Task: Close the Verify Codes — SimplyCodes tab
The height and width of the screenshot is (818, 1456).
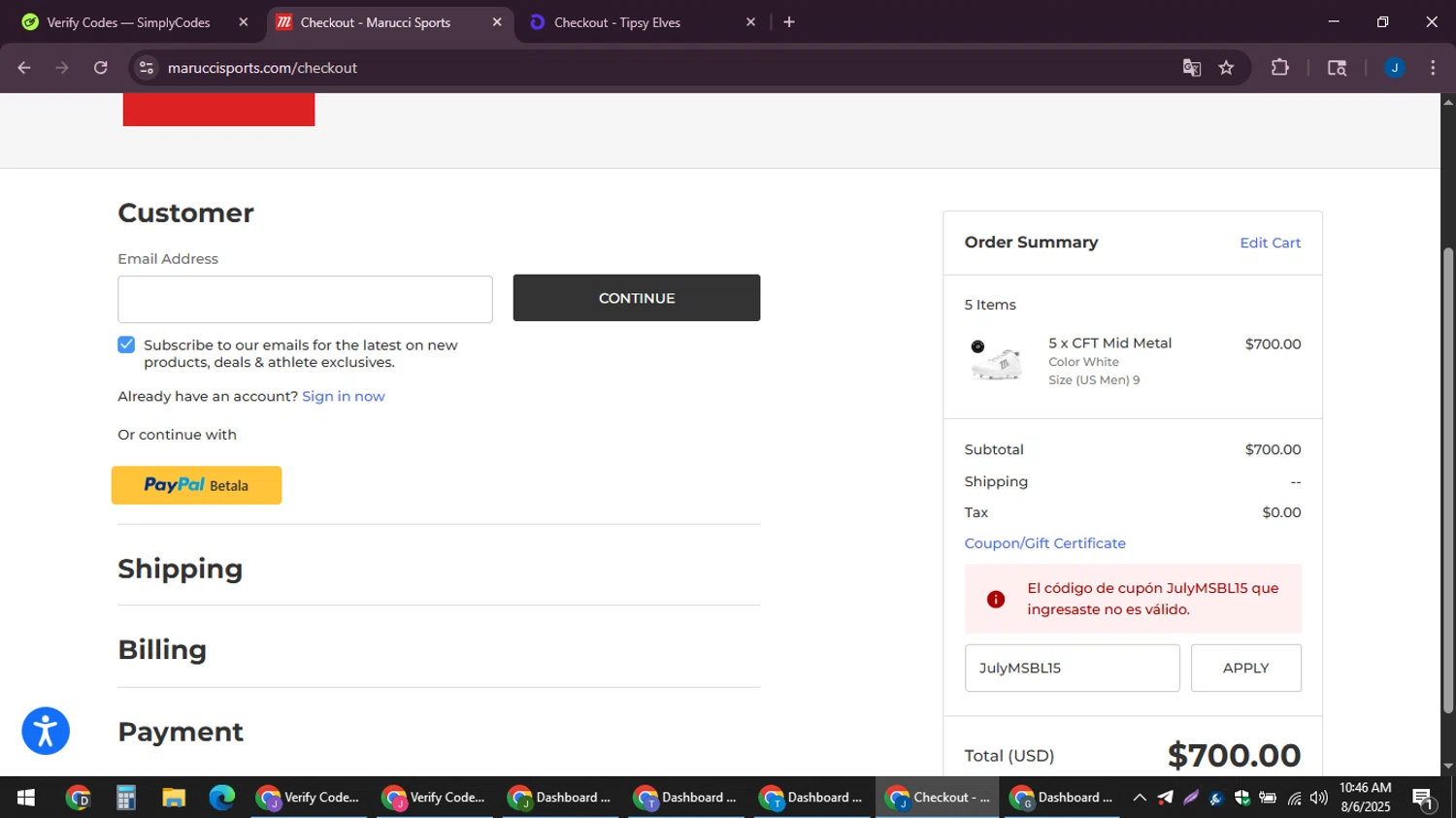Action: coord(244,22)
